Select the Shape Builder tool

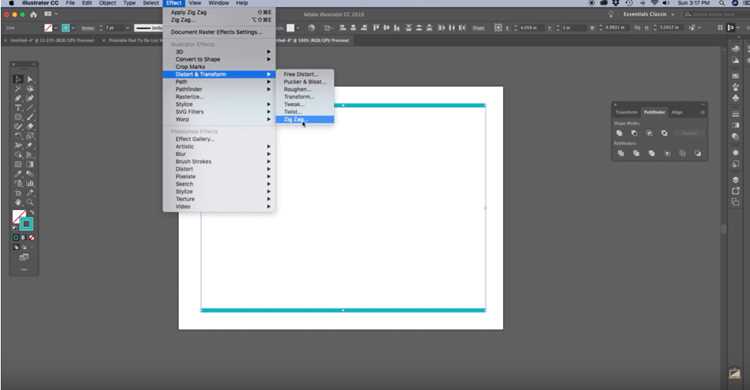pyautogui.click(x=18, y=155)
